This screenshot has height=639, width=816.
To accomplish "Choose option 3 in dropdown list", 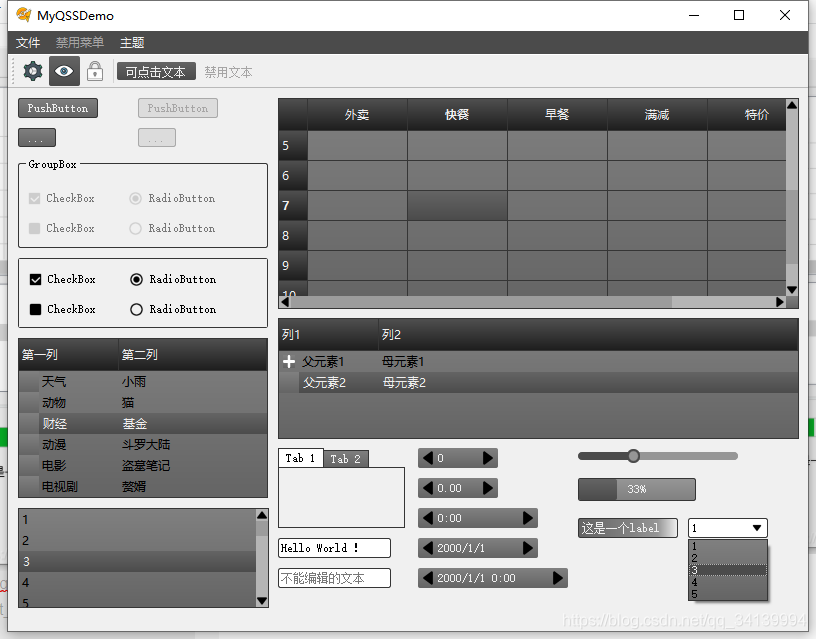I will click(728, 570).
